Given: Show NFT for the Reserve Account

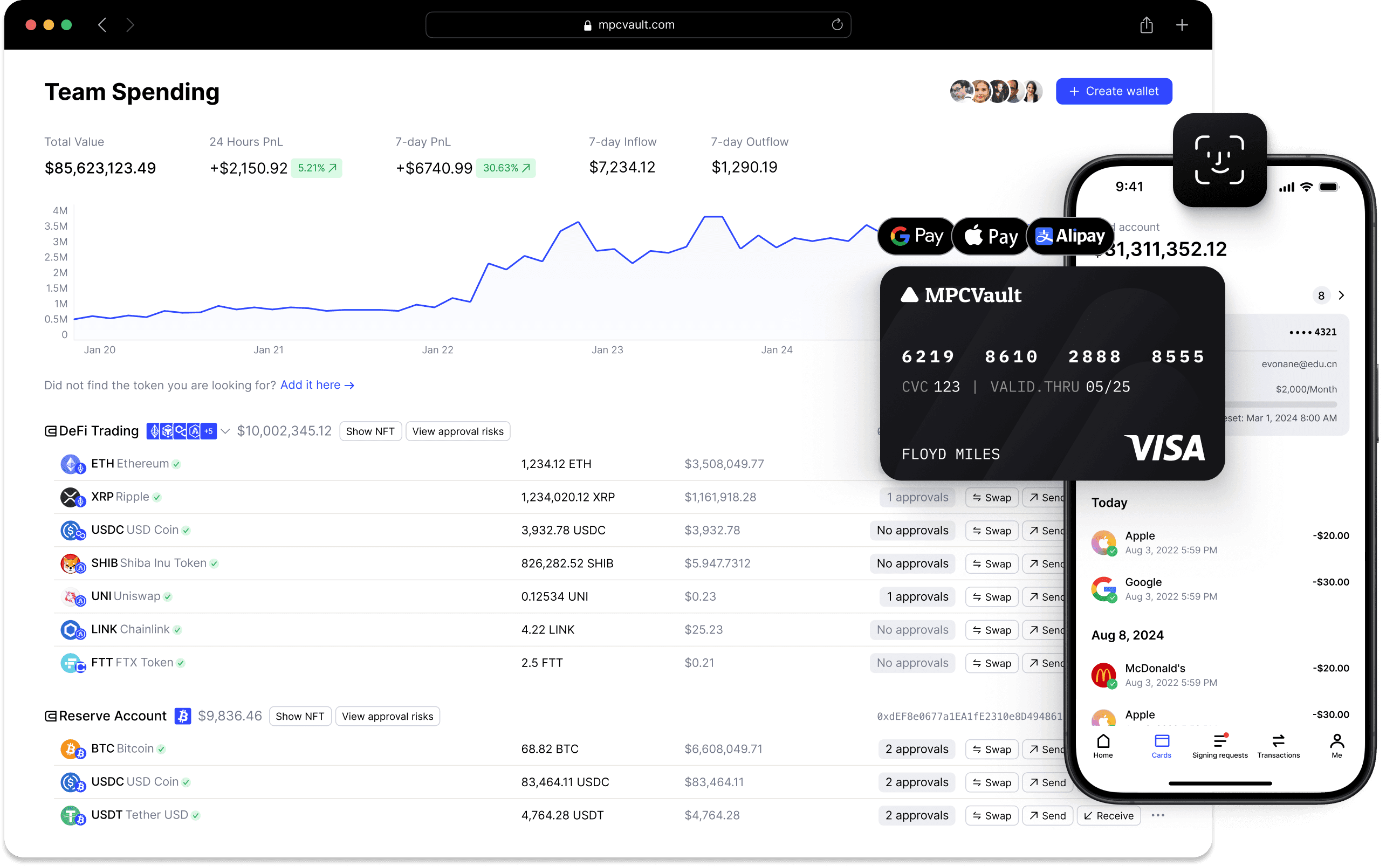Looking at the screenshot, I should [x=300, y=717].
